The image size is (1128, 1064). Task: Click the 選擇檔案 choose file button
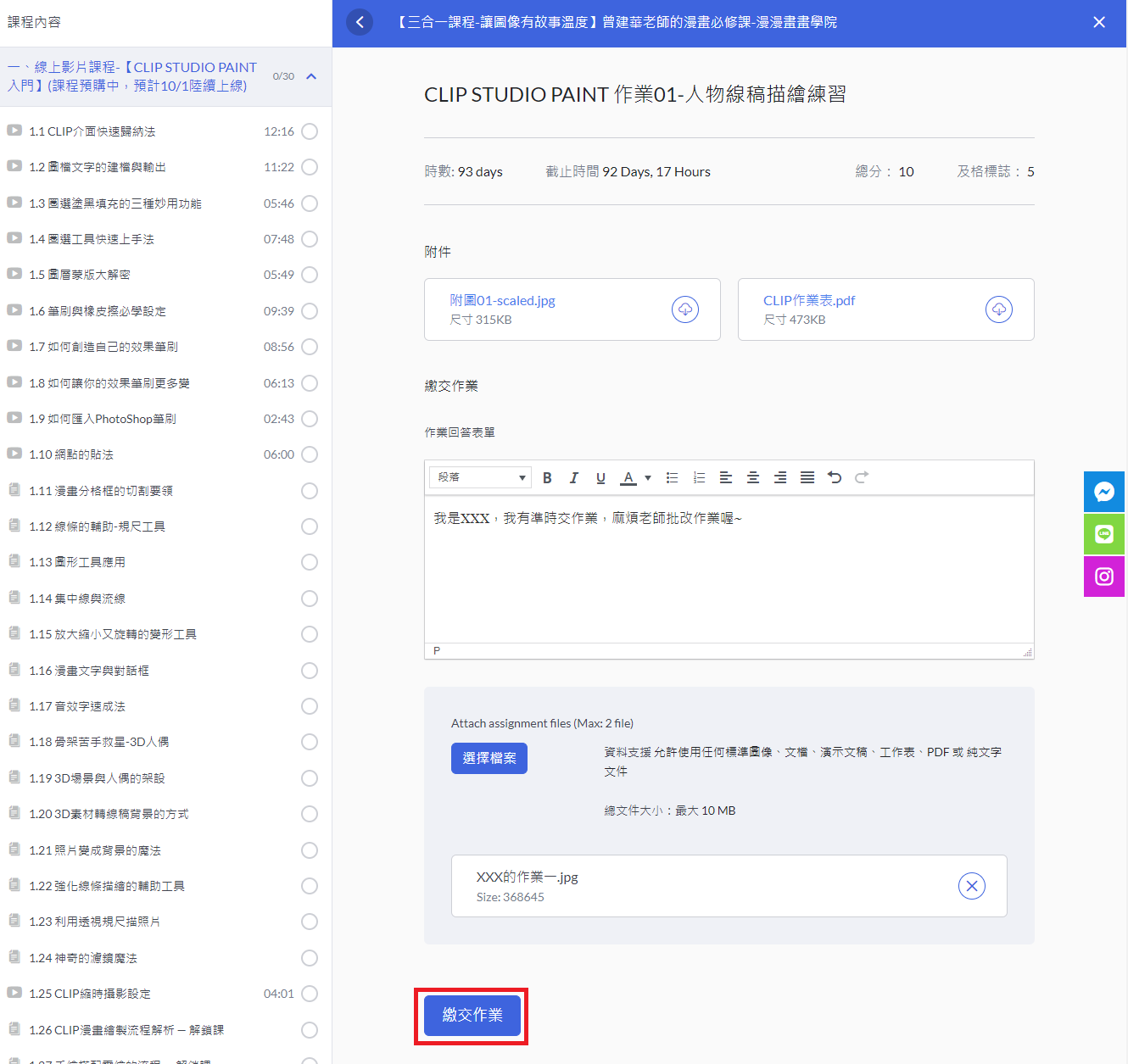(489, 758)
